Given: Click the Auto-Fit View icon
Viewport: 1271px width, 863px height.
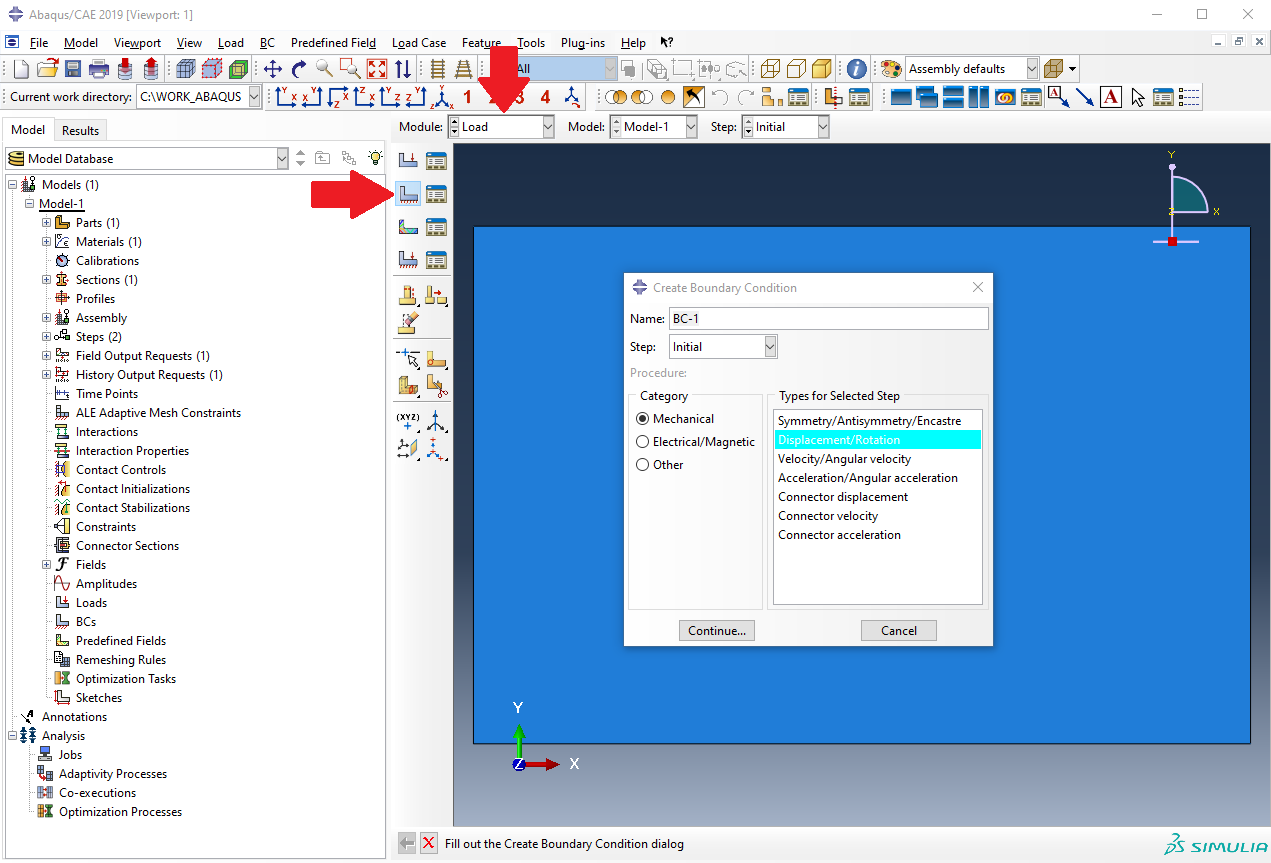Looking at the screenshot, I should tap(376, 69).
